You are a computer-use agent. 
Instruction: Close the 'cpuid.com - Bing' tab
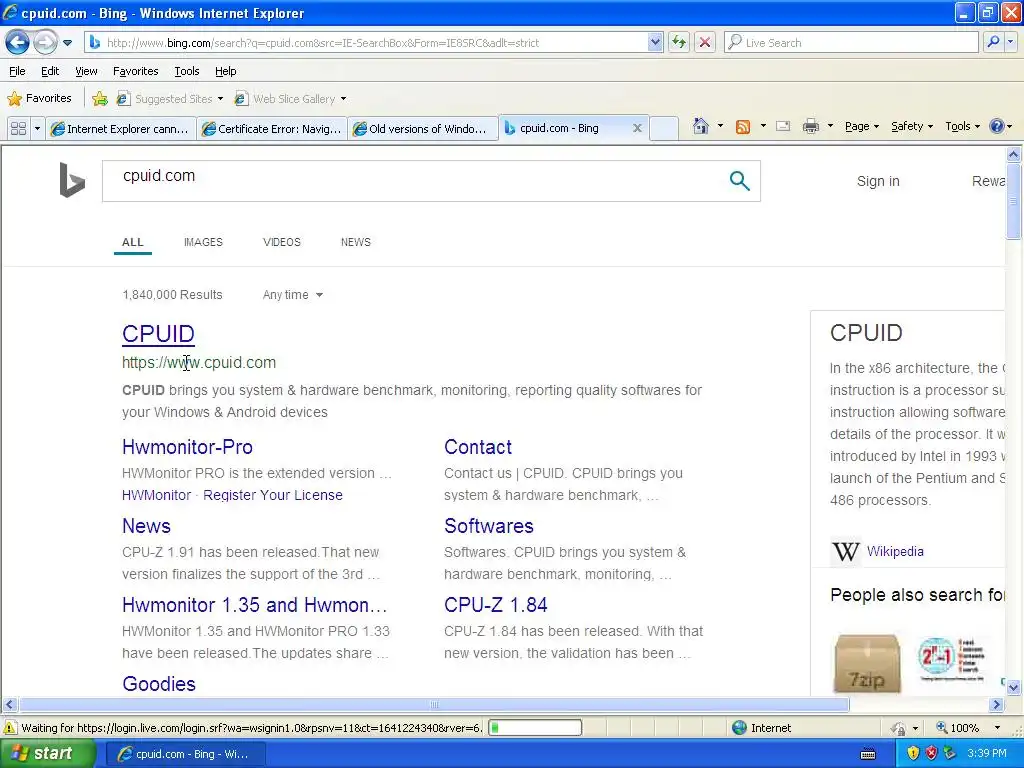point(637,129)
